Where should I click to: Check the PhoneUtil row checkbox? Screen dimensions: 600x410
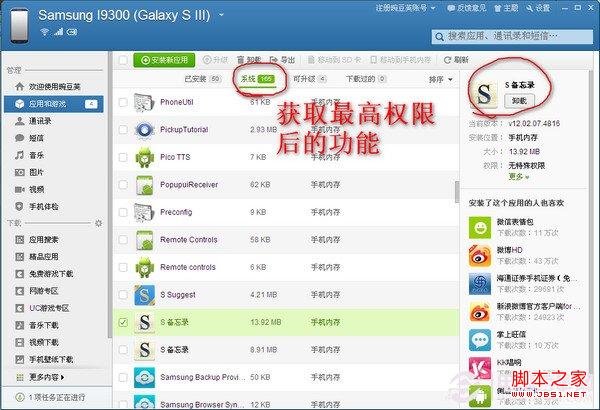pos(123,102)
